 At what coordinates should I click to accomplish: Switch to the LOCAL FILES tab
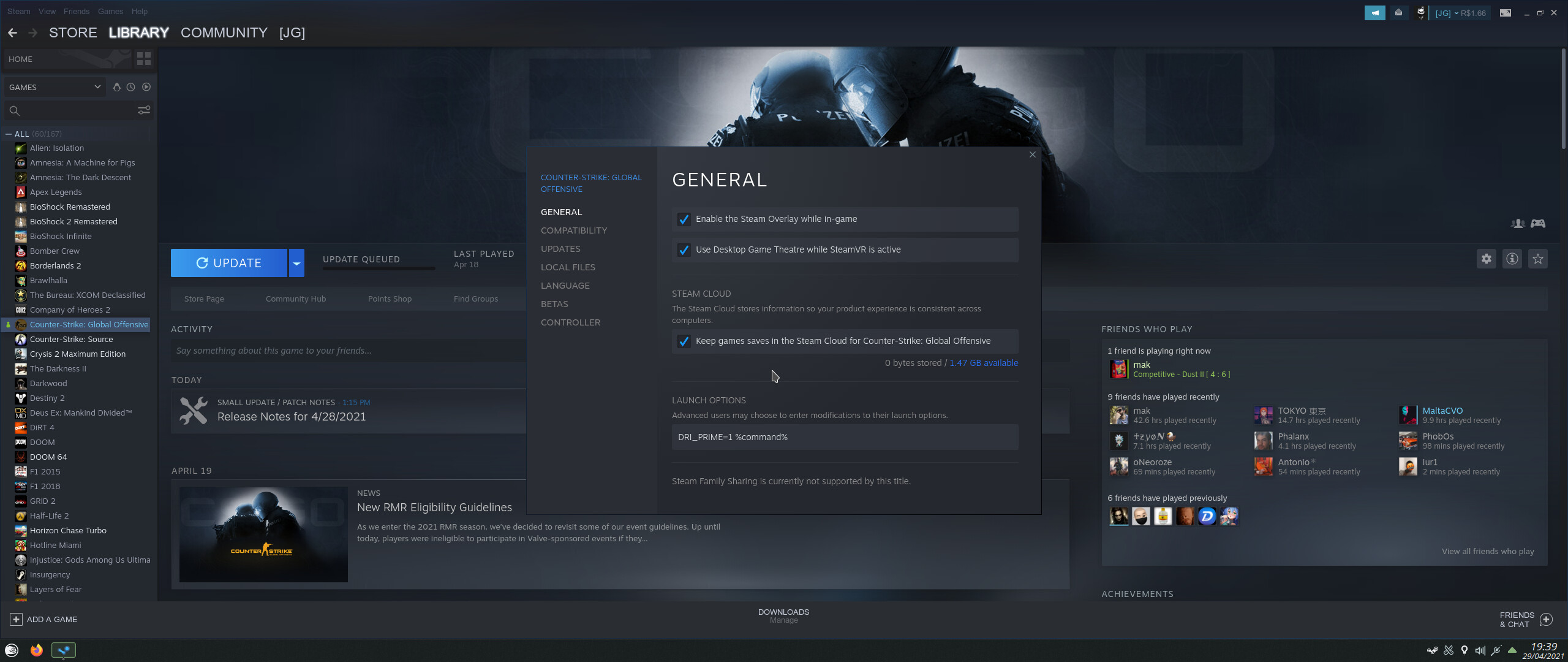(x=568, y=267)
